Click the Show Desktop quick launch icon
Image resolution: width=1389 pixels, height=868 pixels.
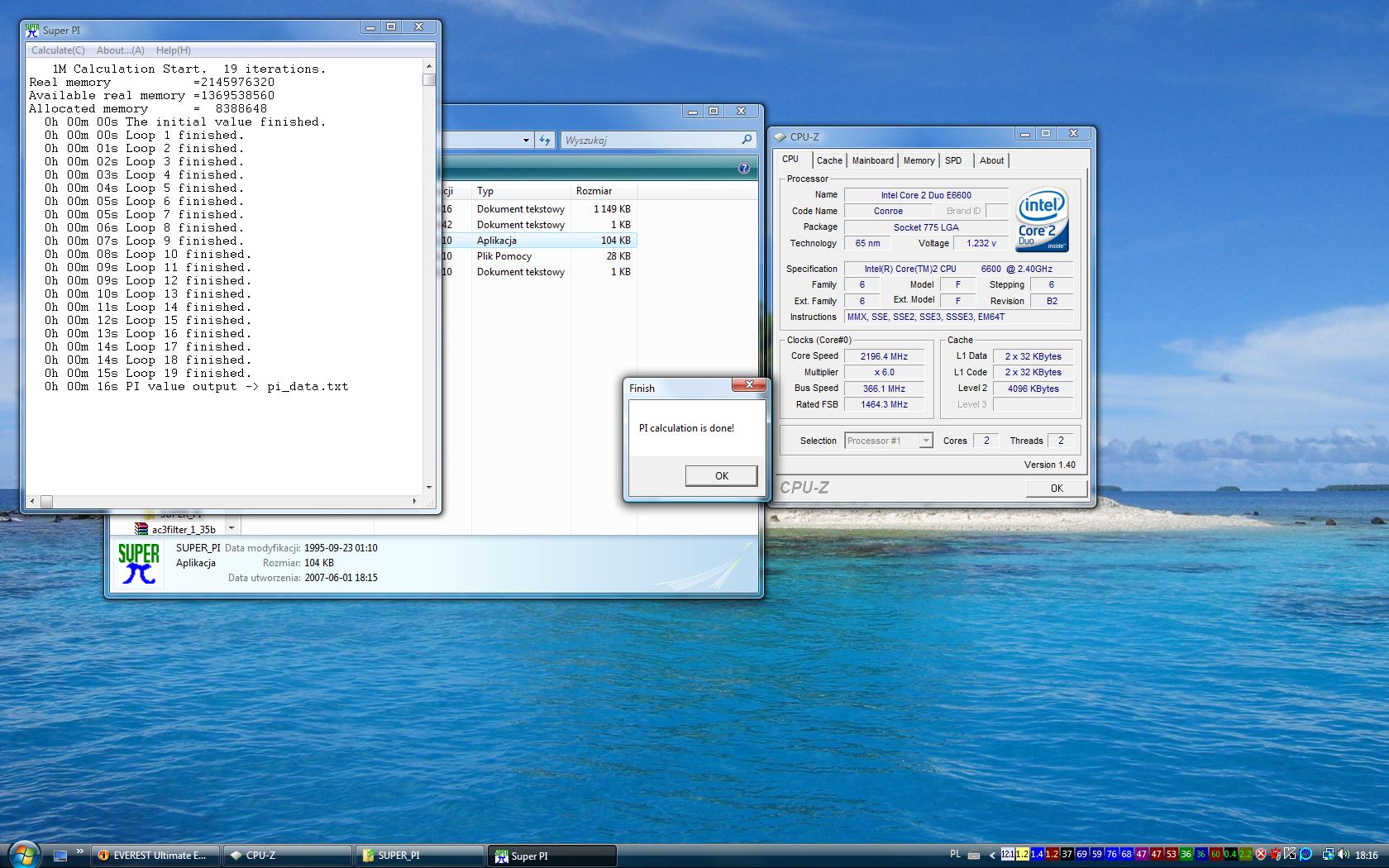tap(60, 856)
